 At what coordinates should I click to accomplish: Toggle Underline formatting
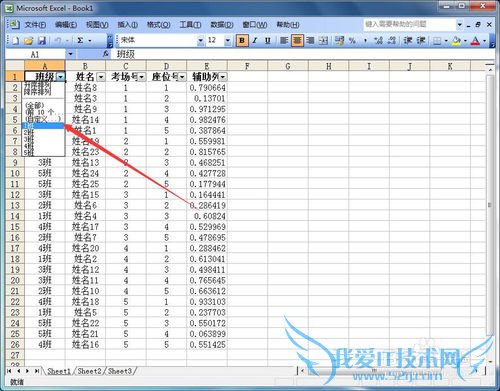267,41
